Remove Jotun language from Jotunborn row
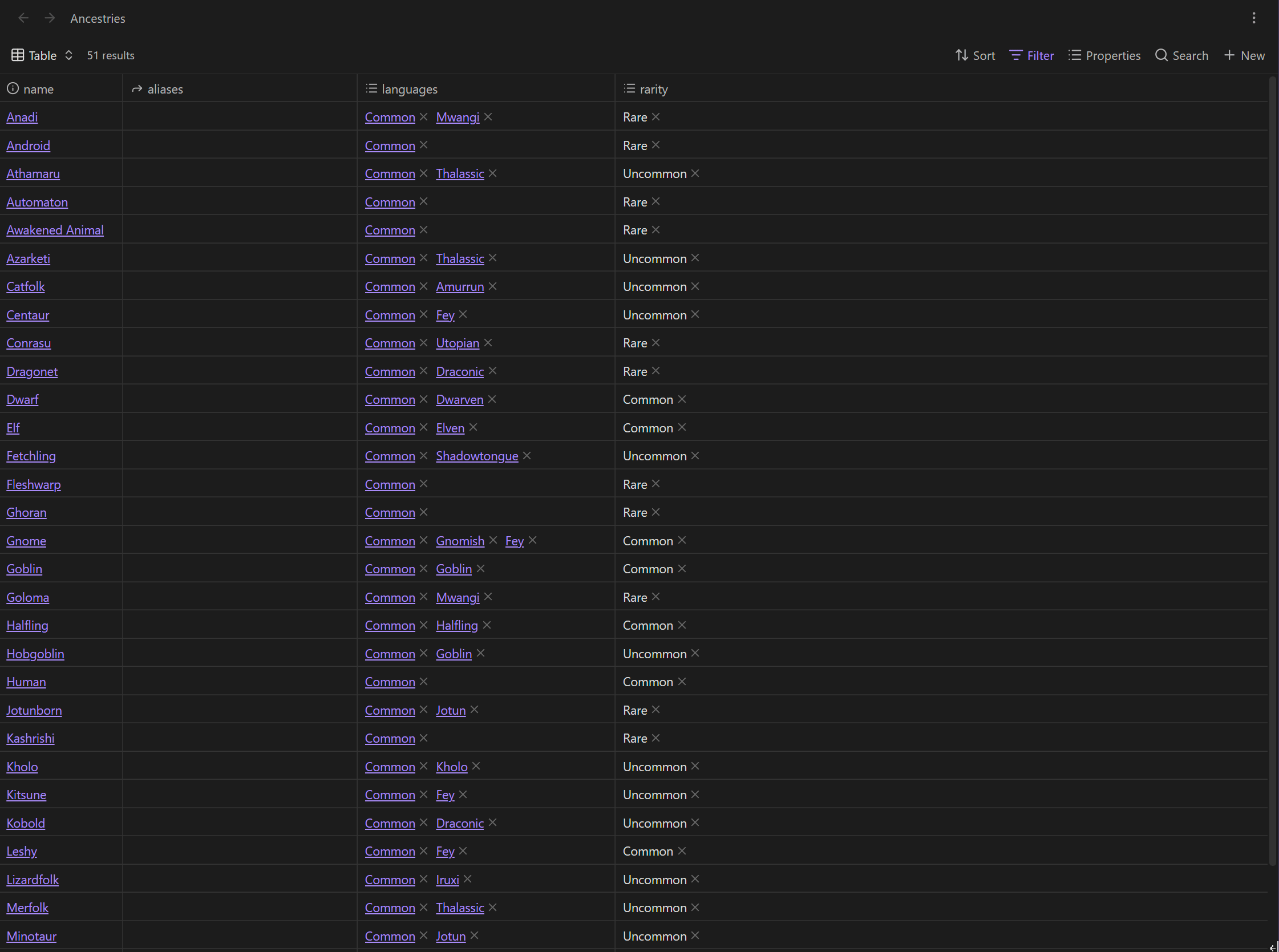 [475, 710]
